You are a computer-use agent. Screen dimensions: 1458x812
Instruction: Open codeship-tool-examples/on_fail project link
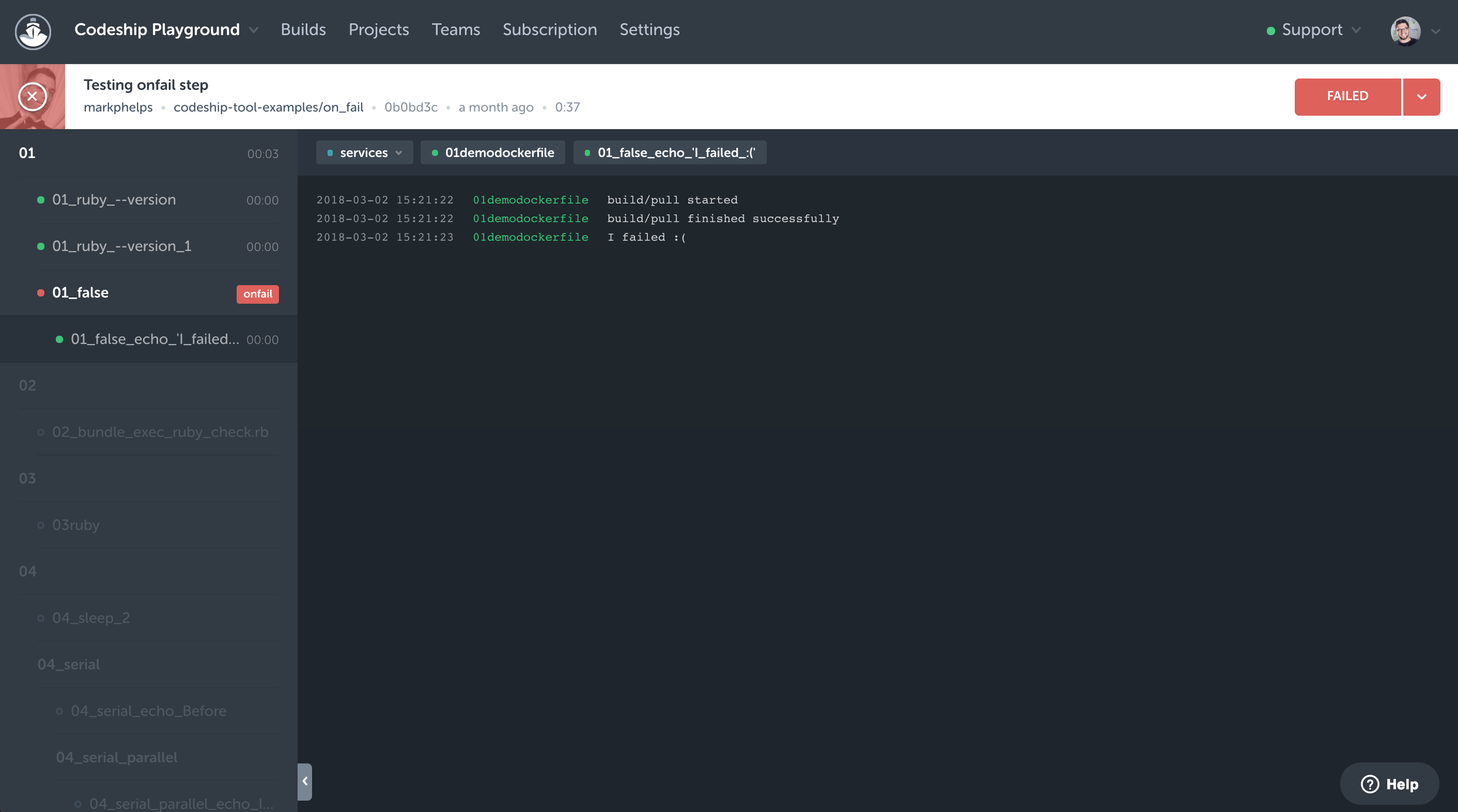click(x=268, y=107)
